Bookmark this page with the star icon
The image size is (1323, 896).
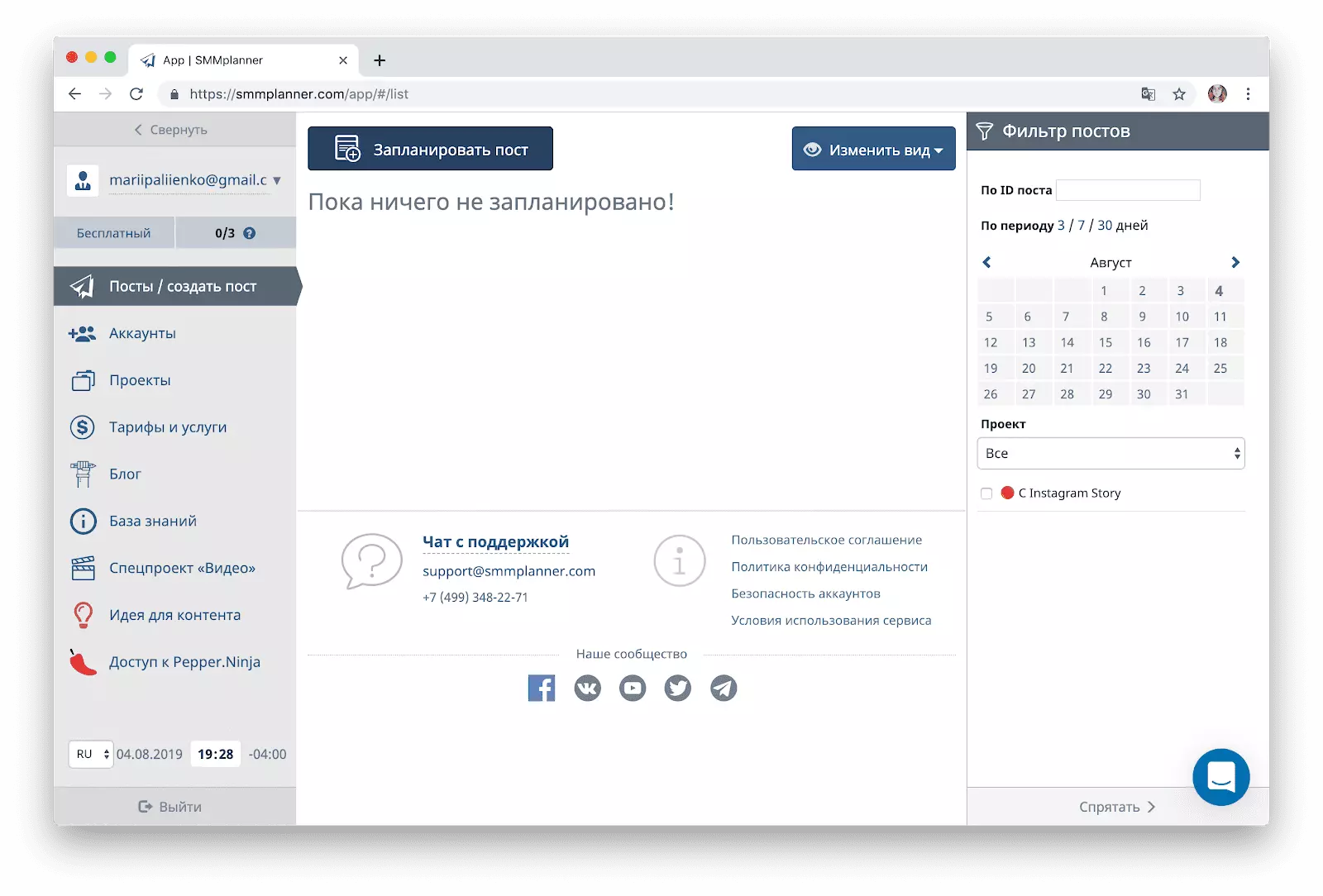point(1179,94)
